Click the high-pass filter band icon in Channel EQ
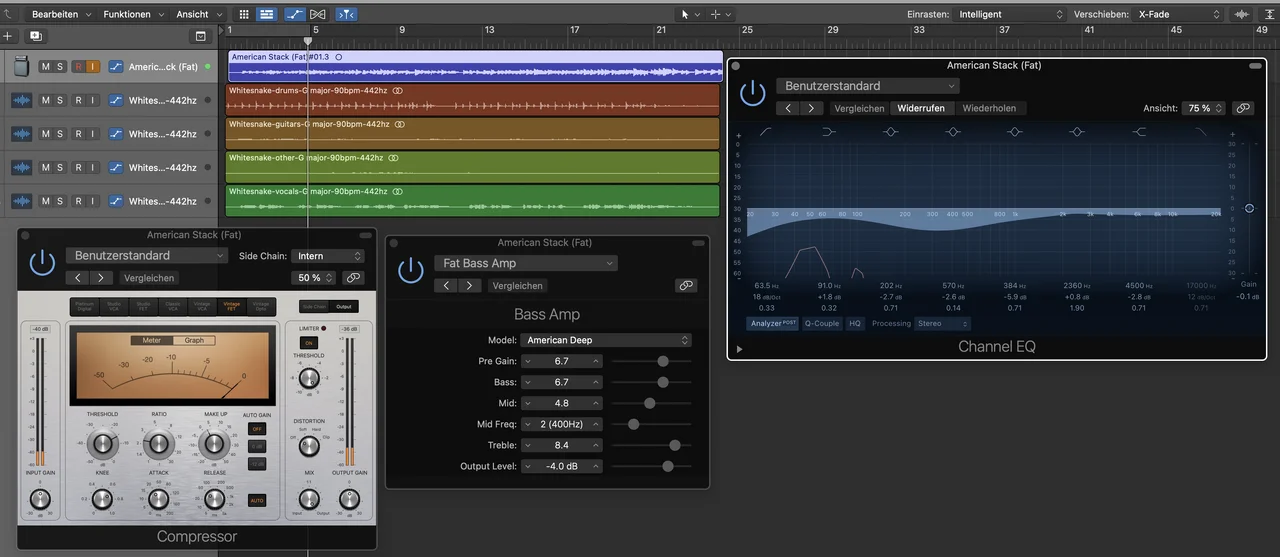The image size is (1280, 557). [766, 132]
